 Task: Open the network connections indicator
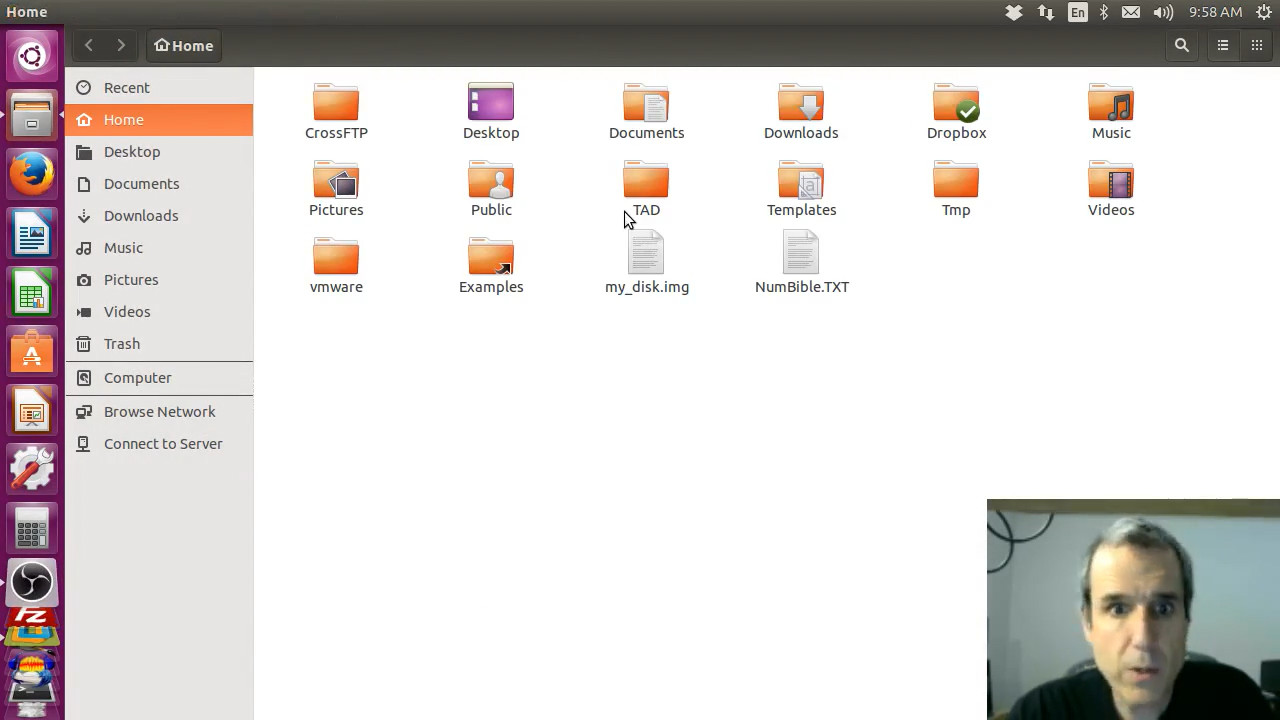1046,12
